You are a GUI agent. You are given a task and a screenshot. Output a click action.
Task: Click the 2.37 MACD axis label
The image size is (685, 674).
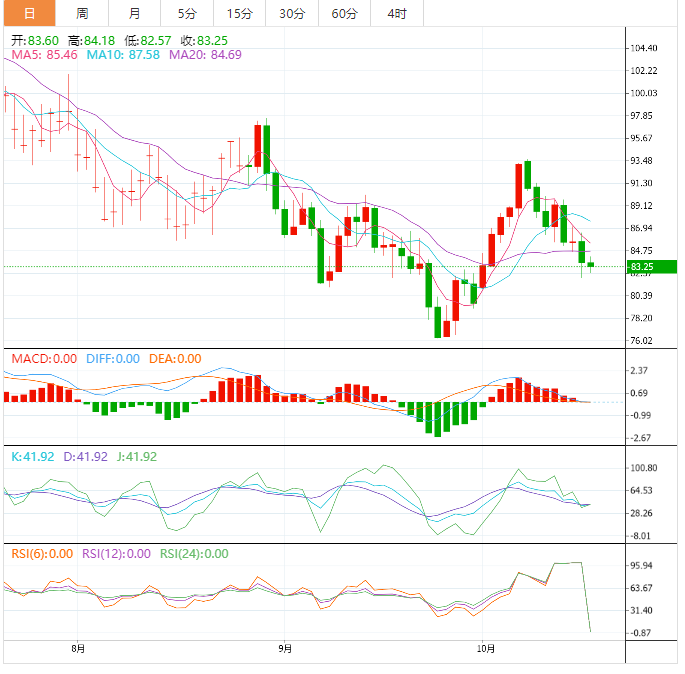coord(638,370)
